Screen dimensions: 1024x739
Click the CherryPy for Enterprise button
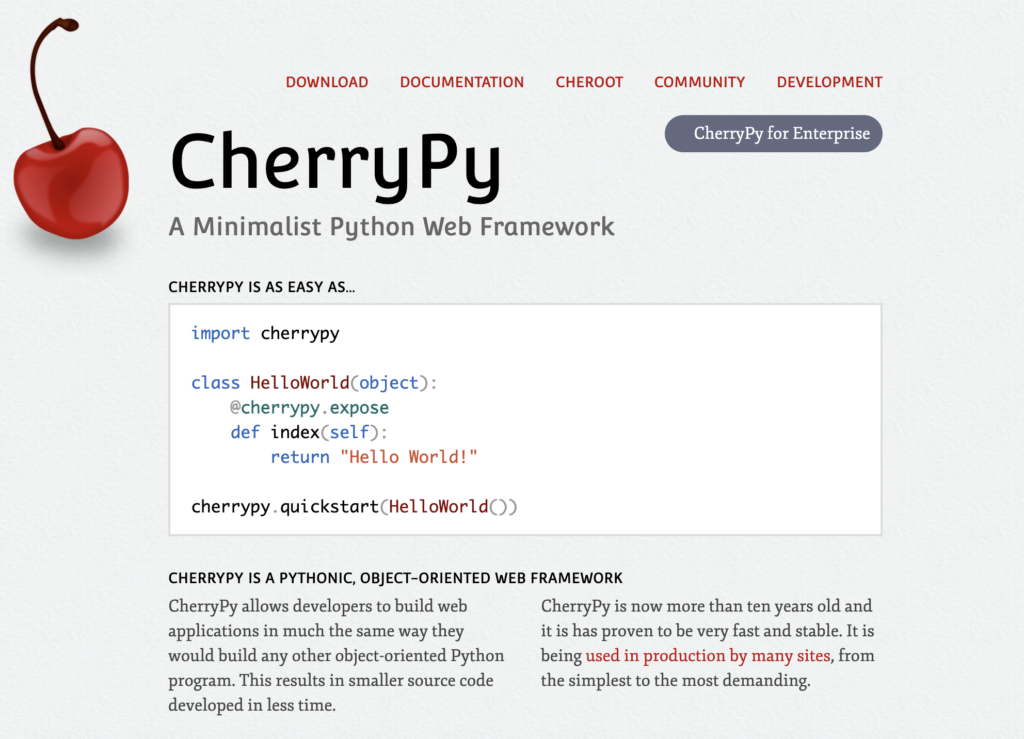coord(773,134)
